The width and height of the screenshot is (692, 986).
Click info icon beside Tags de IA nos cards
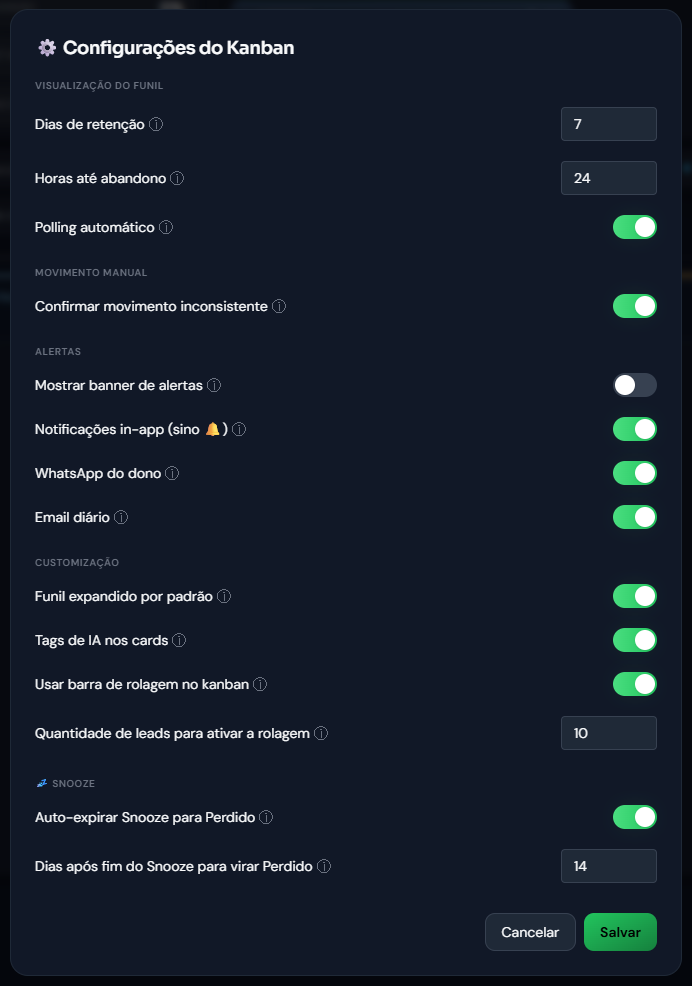point(179,641)
